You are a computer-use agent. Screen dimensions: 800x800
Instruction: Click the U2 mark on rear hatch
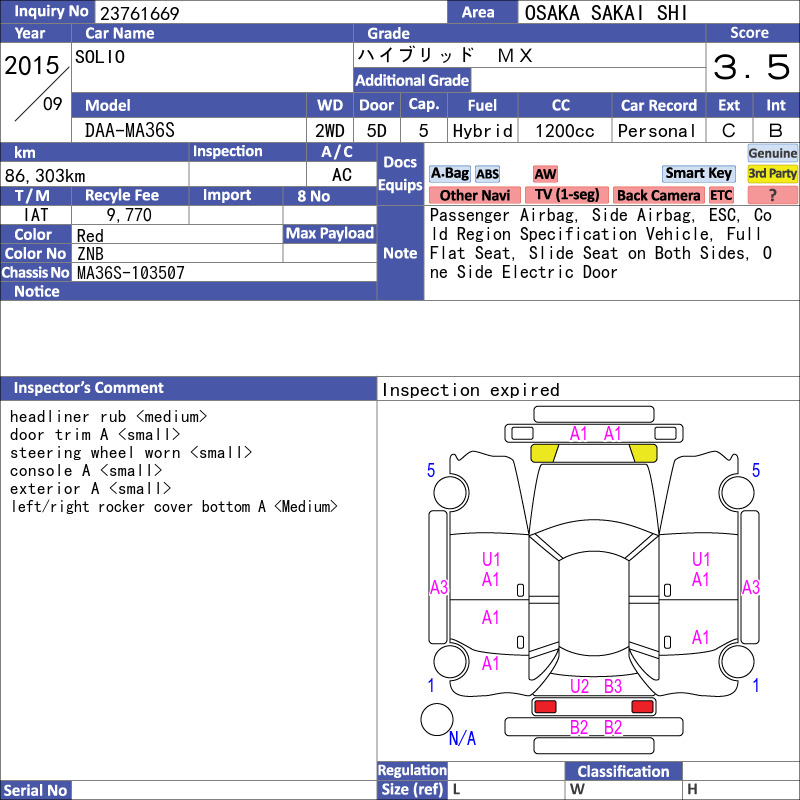click(579, 686)
